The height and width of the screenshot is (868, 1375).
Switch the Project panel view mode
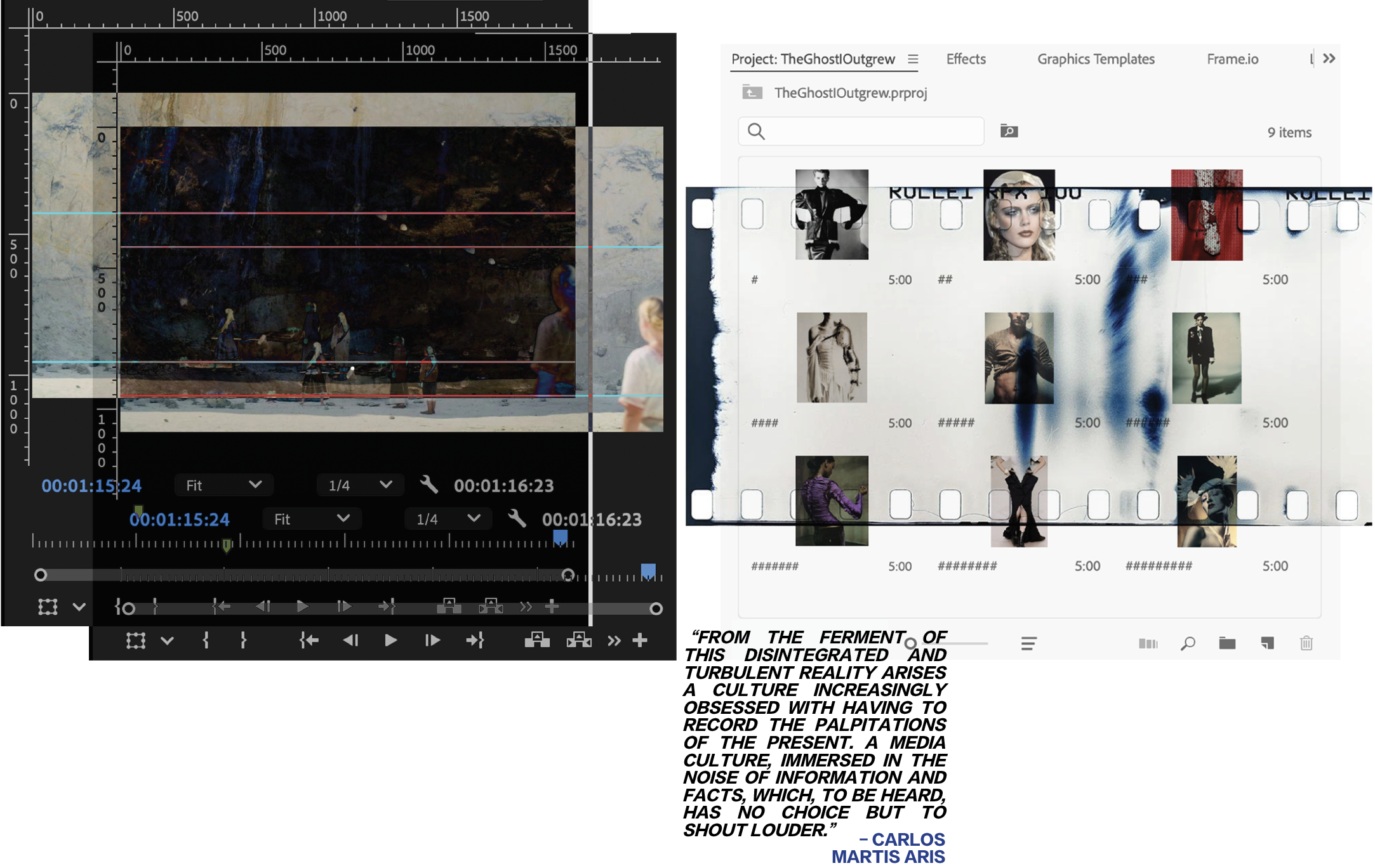(1149, 643)
